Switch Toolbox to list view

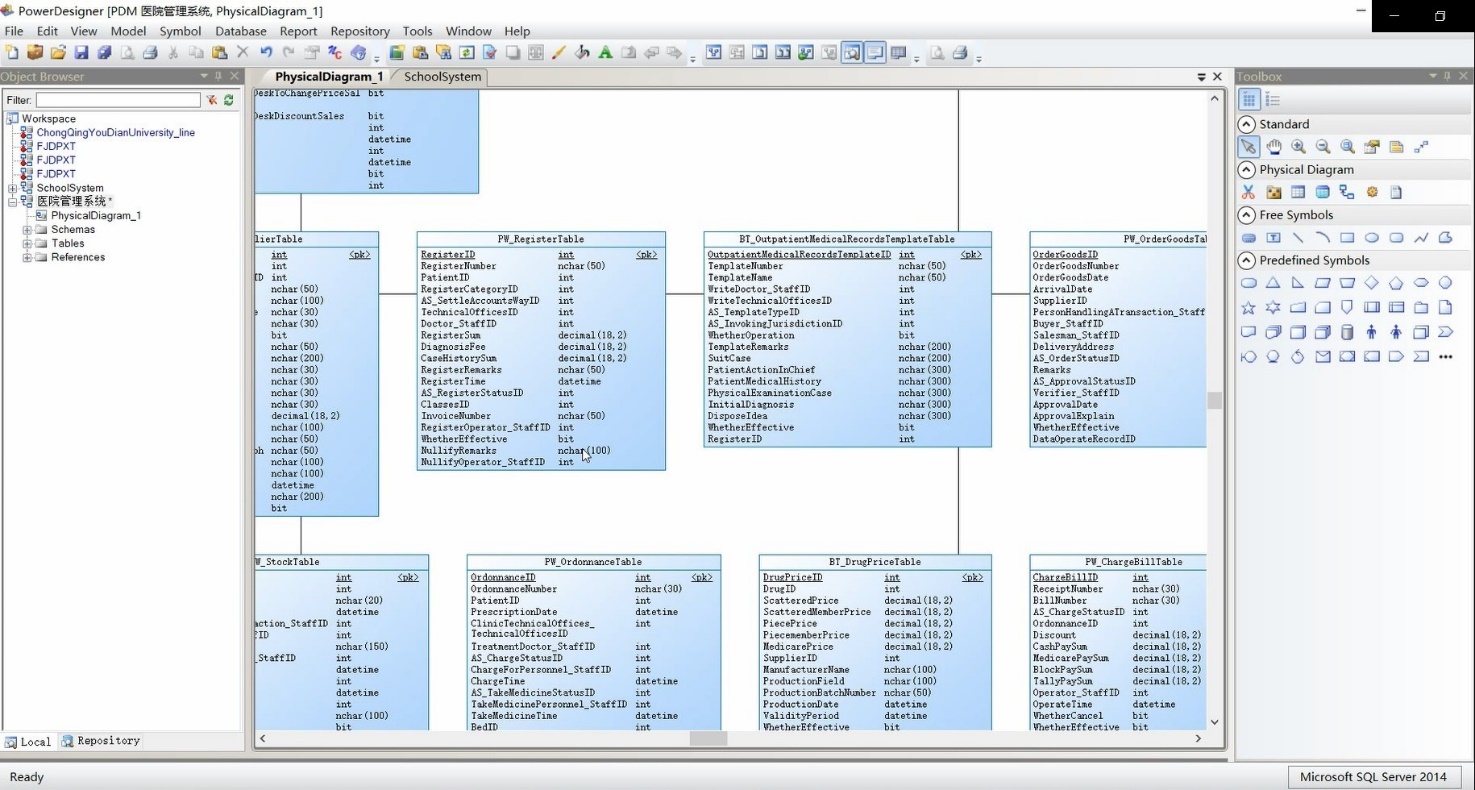click(x=1273, y=99)
